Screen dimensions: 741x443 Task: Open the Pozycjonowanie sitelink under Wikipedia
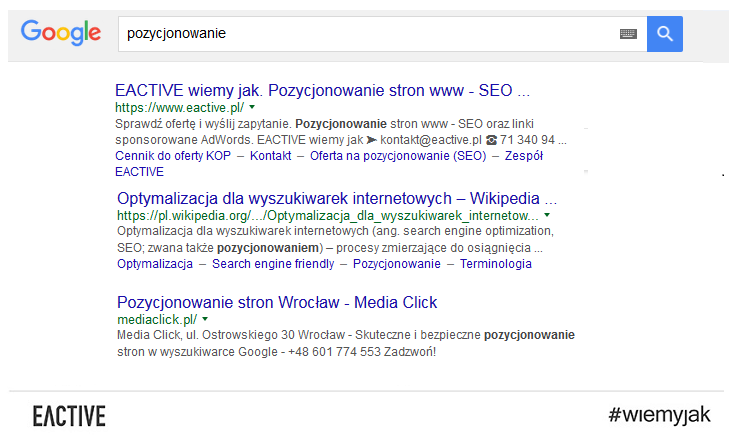[x=396, y=263]
